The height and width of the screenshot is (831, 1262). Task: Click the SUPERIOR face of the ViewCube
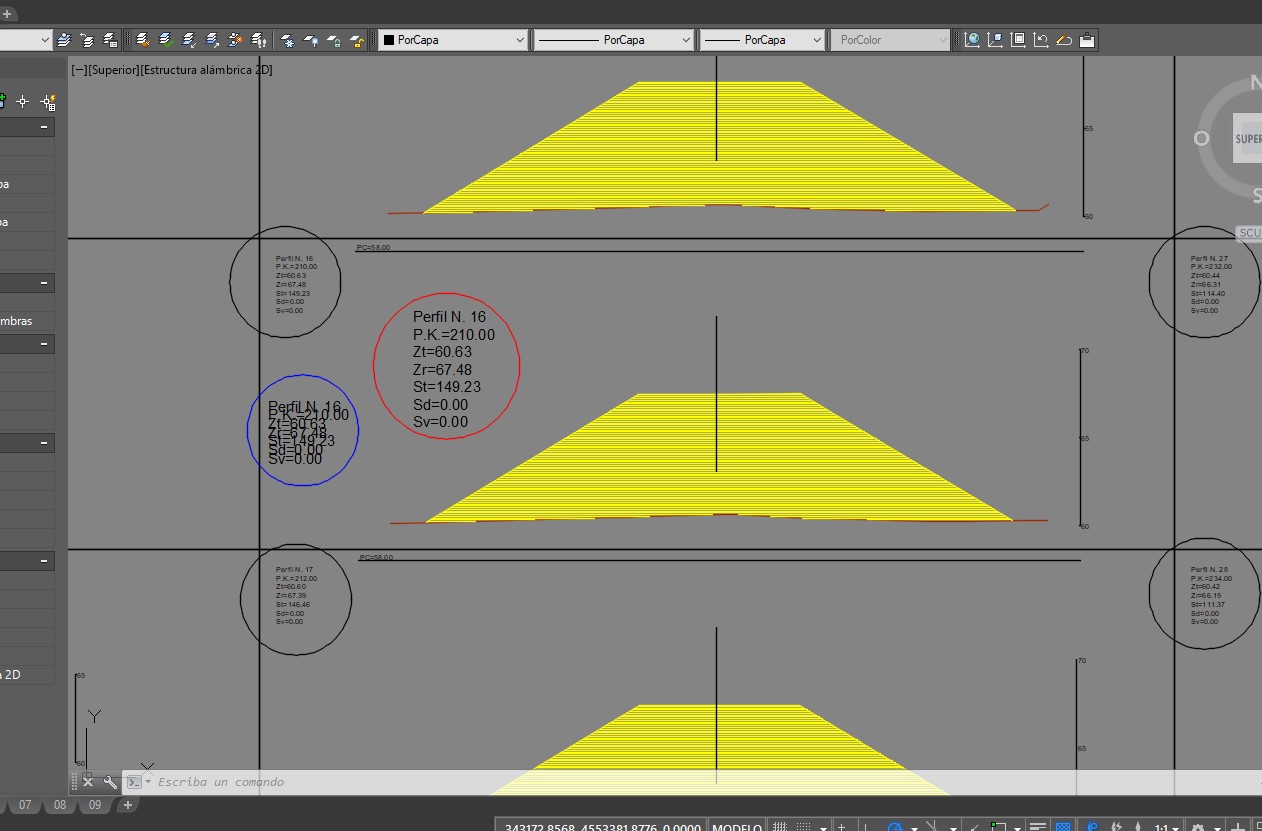(1249, 139)
